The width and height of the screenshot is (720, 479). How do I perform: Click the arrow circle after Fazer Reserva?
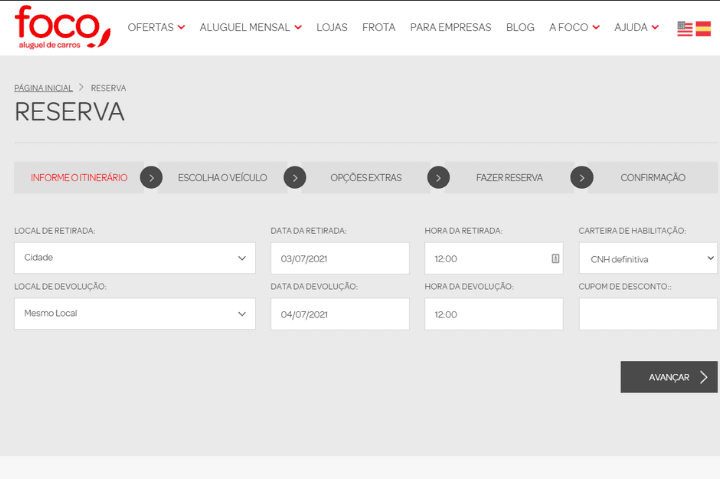pyautogui.click(x=582, y=178)
